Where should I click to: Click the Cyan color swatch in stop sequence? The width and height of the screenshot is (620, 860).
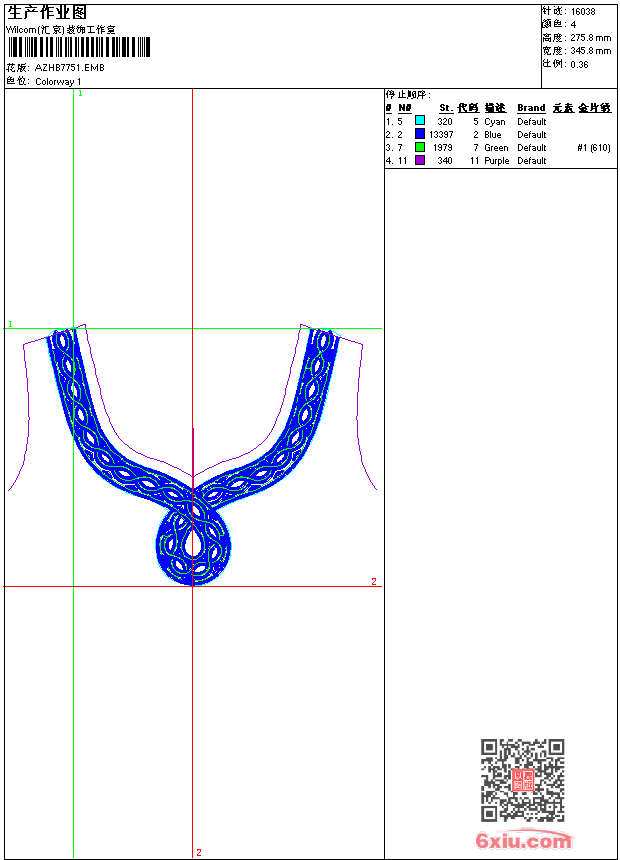(420, 121)
